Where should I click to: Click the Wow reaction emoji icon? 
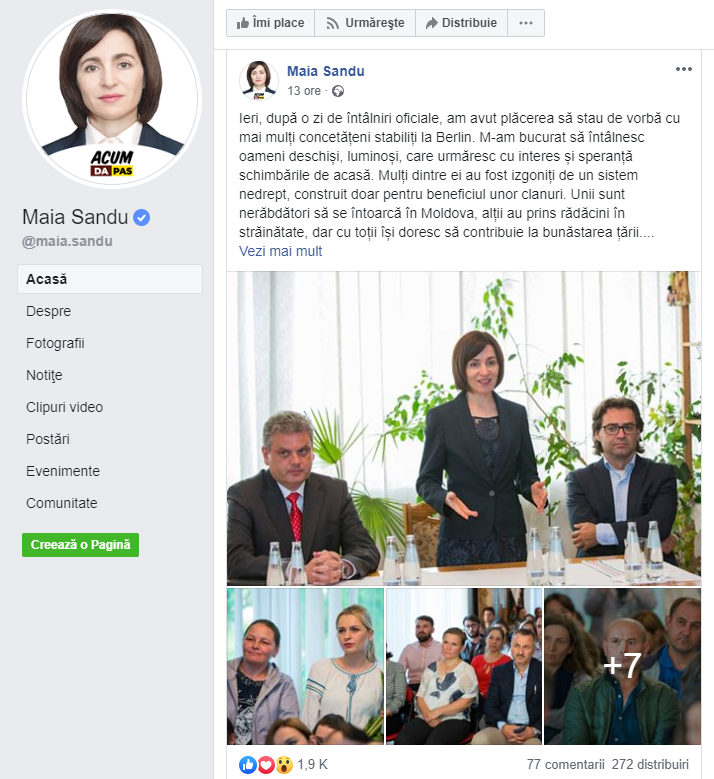point(284,765)
